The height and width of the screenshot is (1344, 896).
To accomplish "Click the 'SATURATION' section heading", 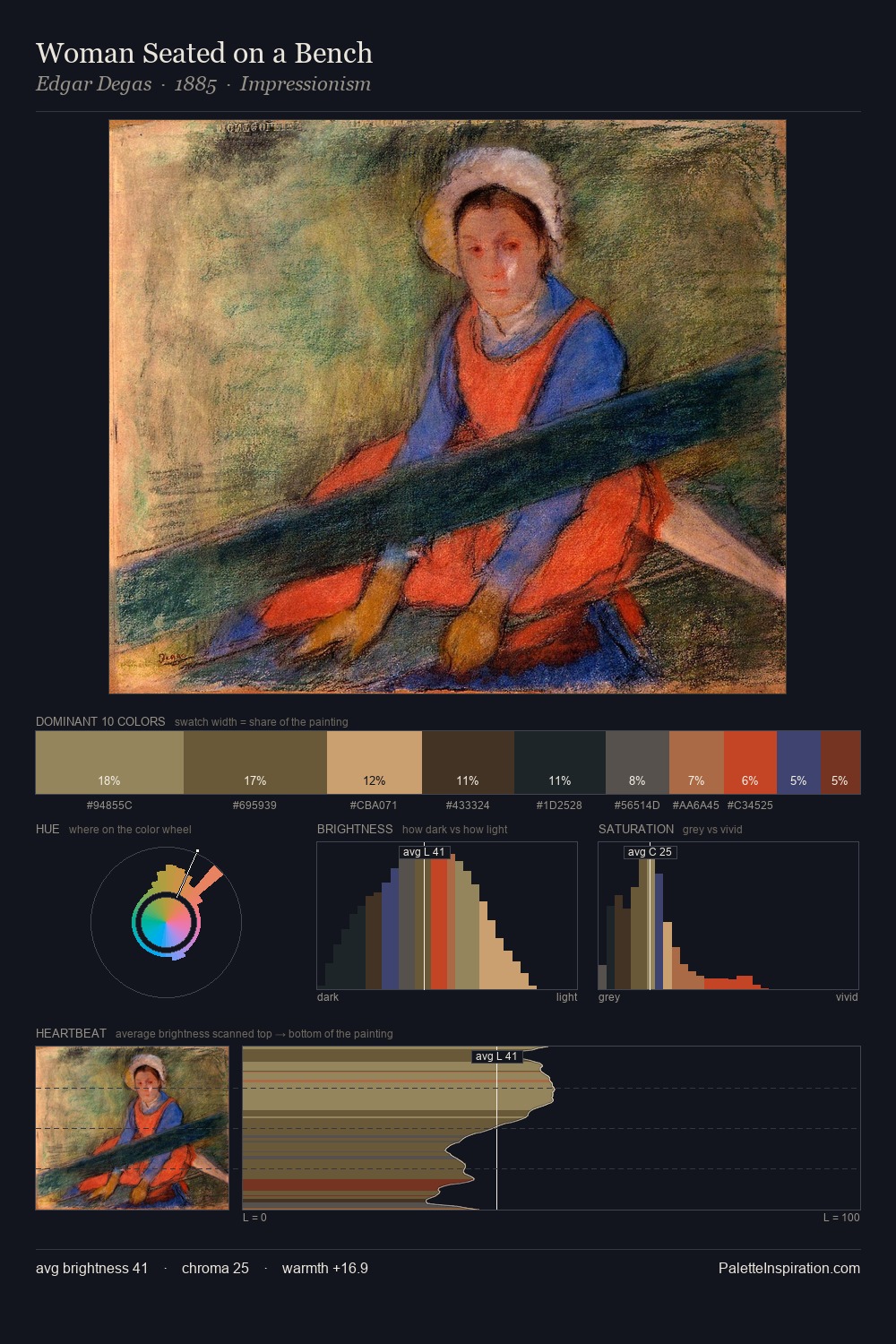I will click(636, 829).
